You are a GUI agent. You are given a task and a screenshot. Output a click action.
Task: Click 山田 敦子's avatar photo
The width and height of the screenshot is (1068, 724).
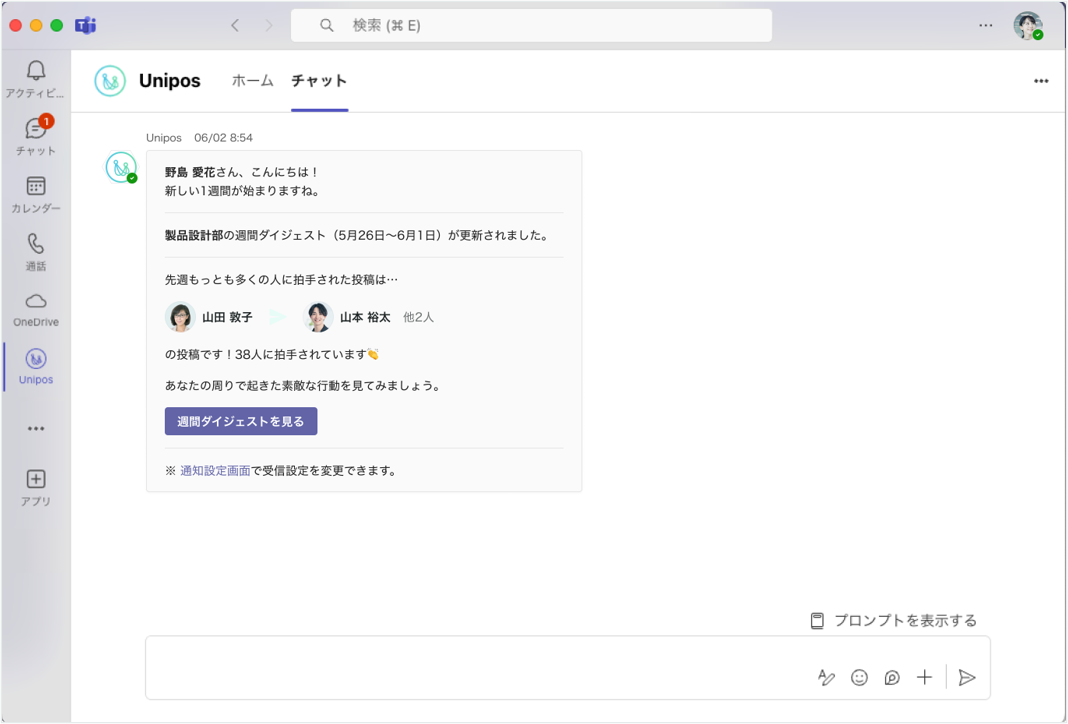pyautogui.click(x=180, y=317)
